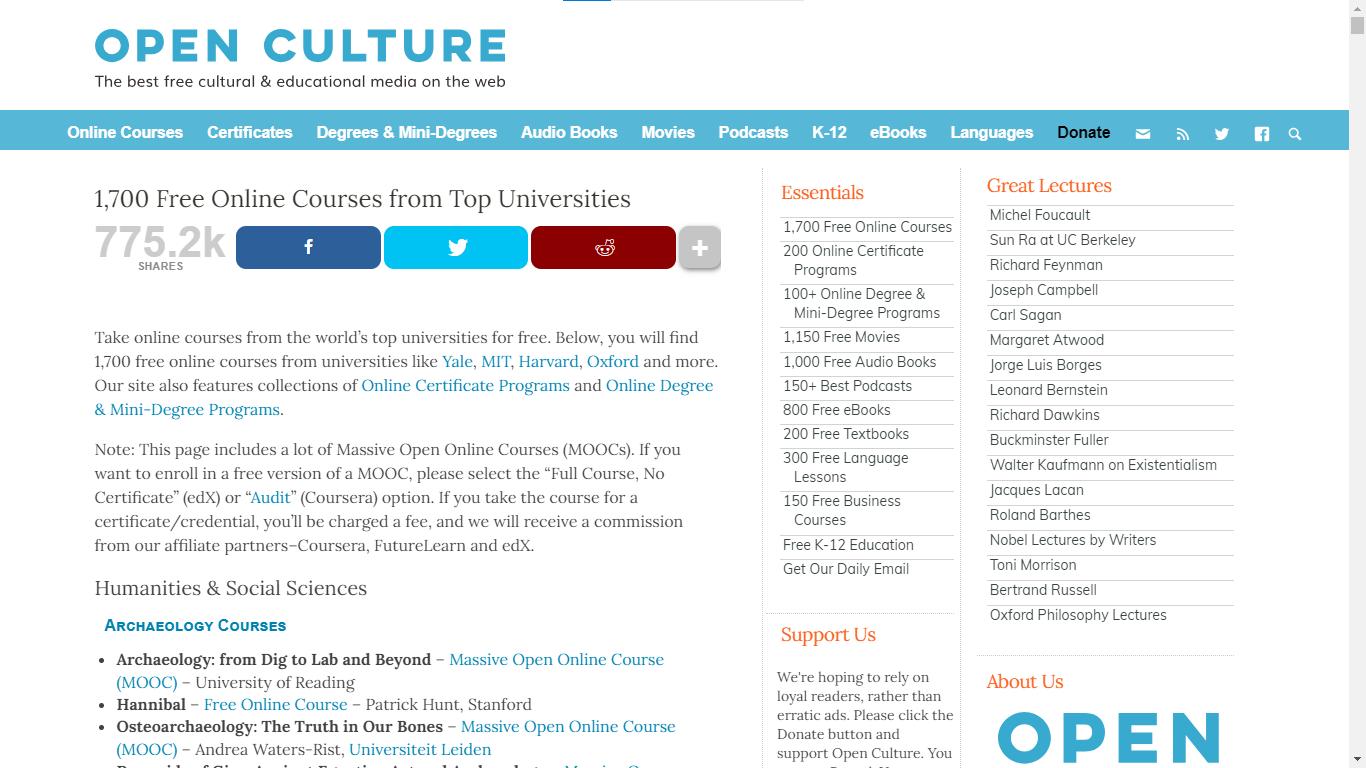Open the Twitter icon in navbar
The height and width of the screenshot is (768, 1366).
coord(1222,133)
